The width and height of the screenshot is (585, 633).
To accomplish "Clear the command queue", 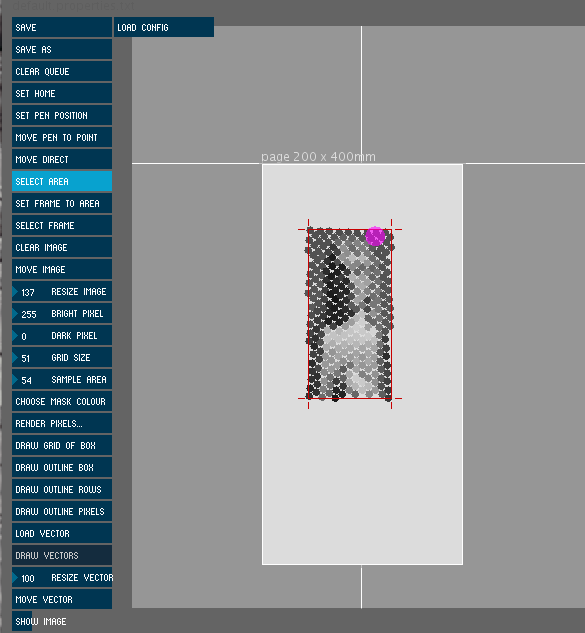I will click(62, 71).
